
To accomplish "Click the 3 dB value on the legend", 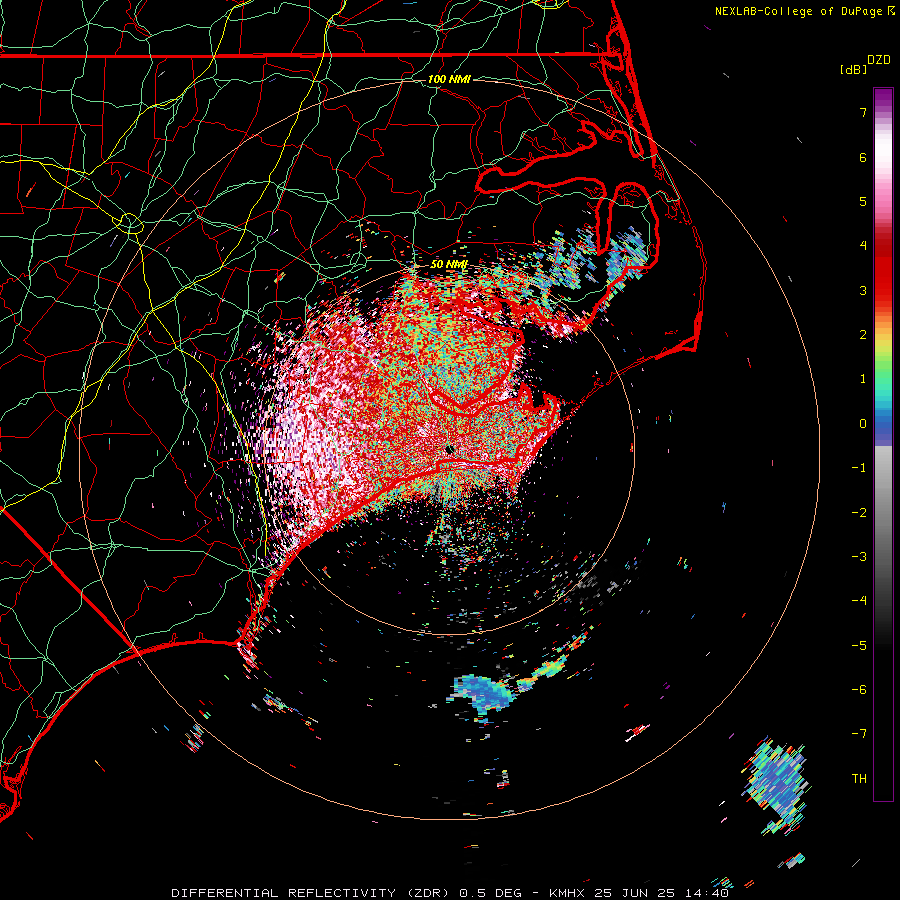I will (x=863, y=290).
